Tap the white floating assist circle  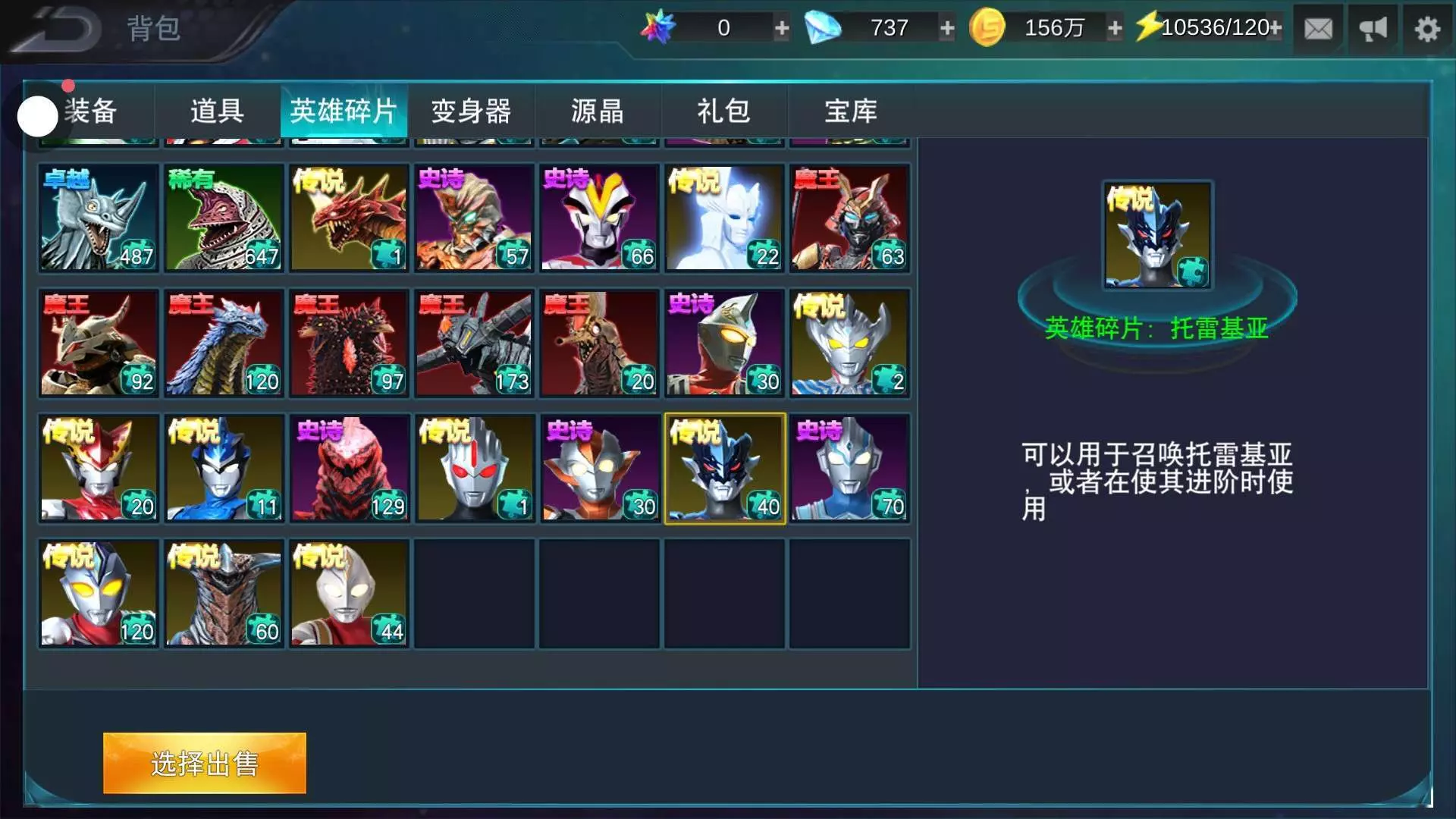[37, 116]
